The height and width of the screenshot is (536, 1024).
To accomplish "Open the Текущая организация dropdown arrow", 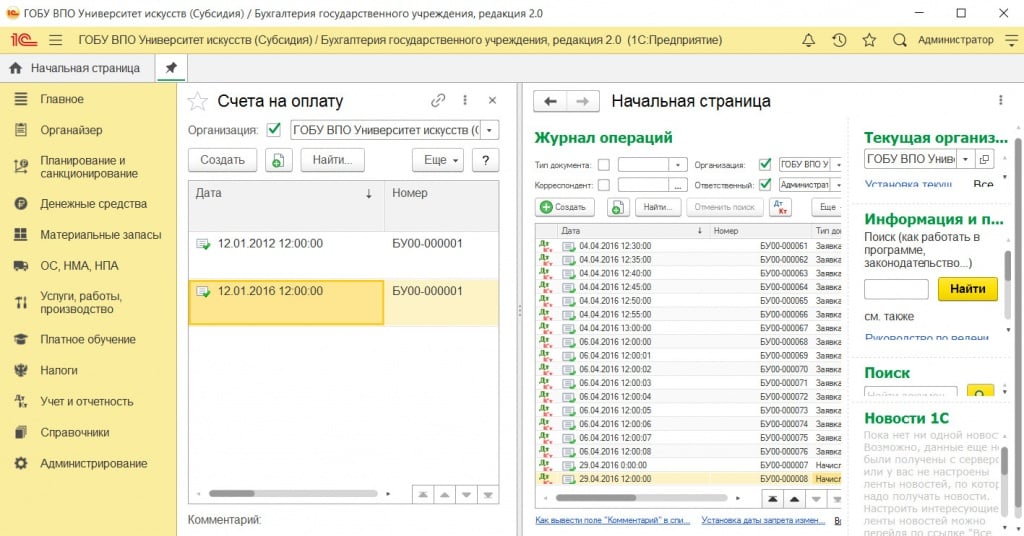I will pyautogui.click(x=964, y=159).
